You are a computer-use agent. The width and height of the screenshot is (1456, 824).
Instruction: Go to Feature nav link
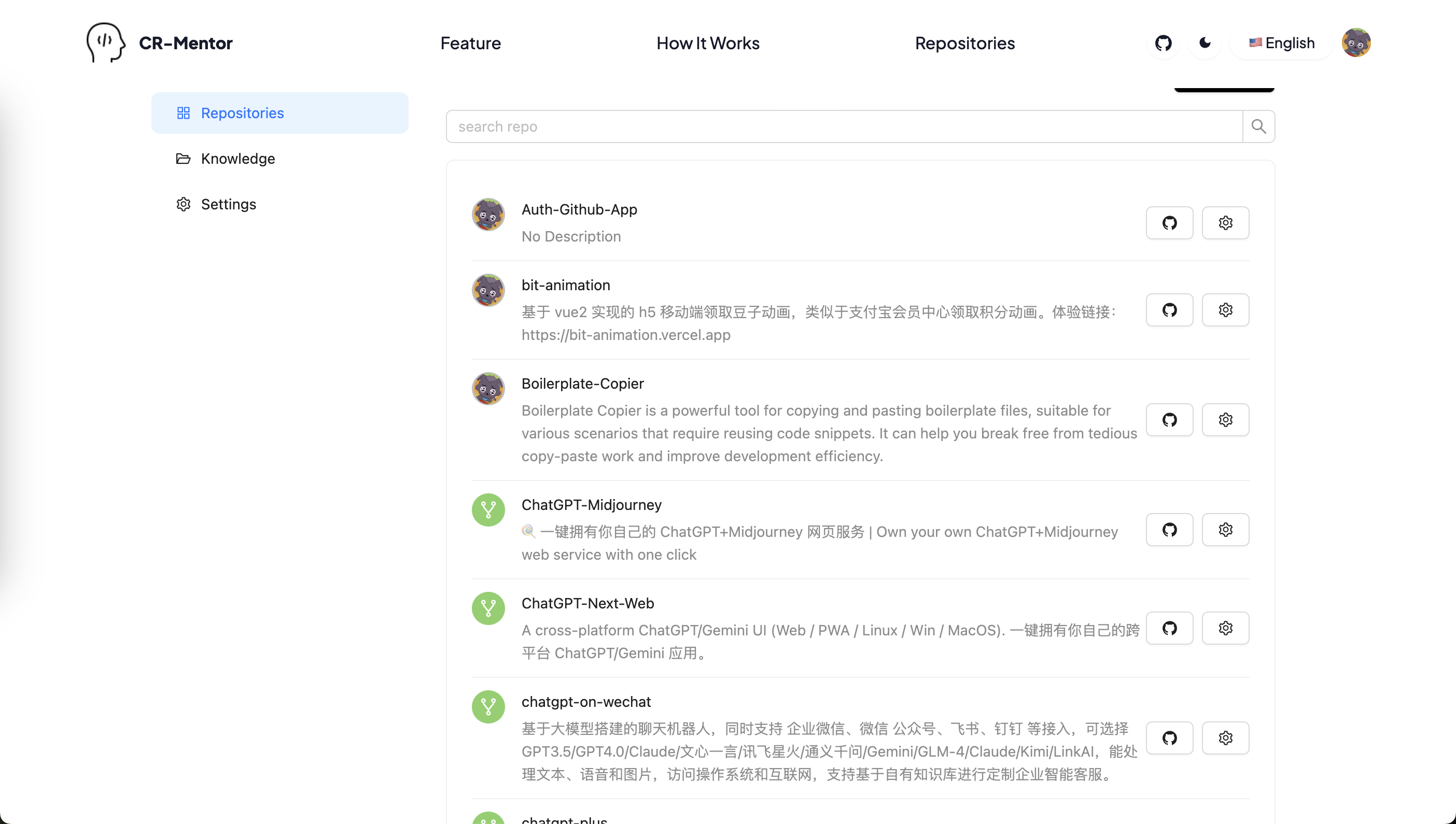coord(470,43)
